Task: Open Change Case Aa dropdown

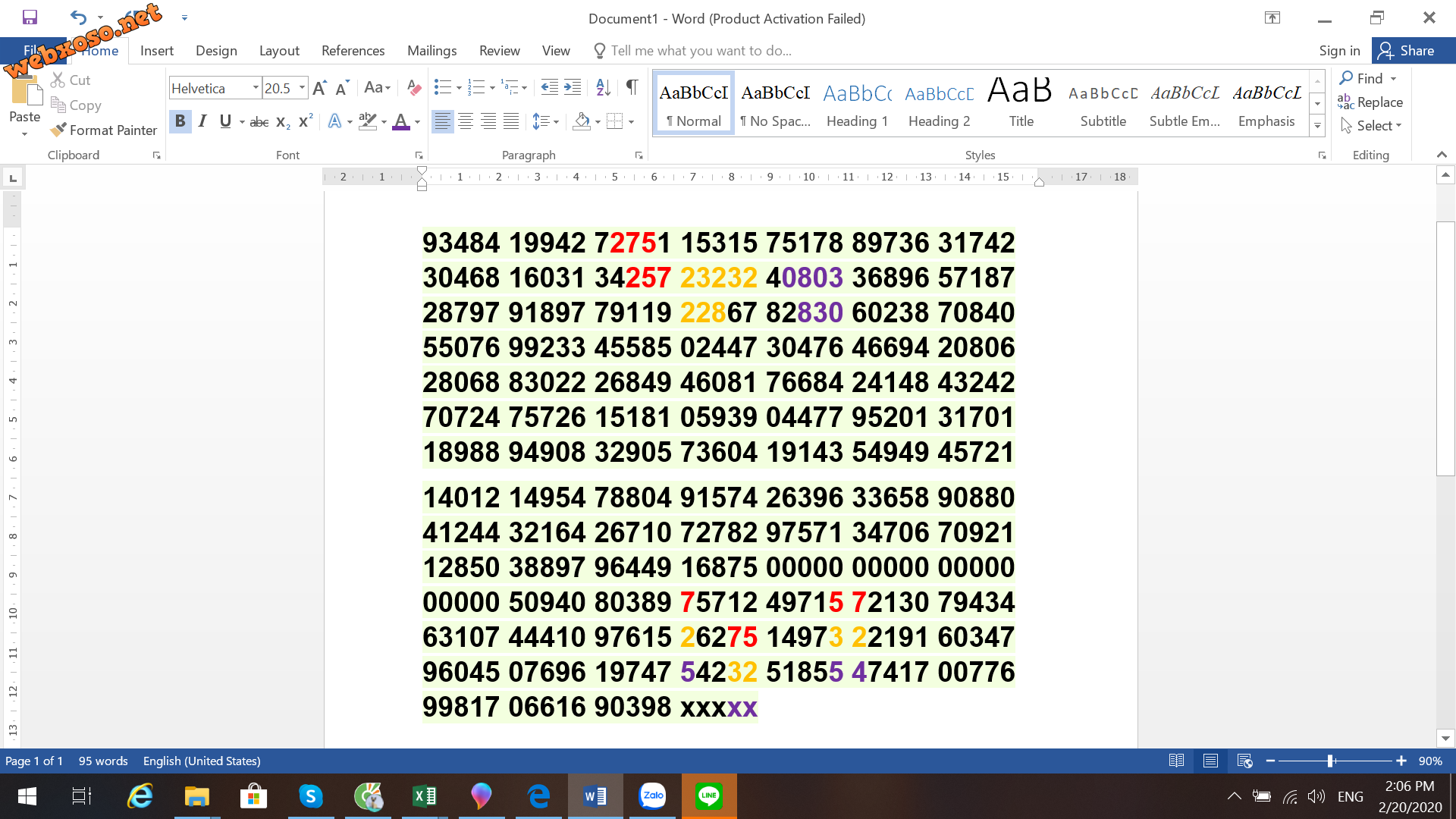Action: click(377, 88)
